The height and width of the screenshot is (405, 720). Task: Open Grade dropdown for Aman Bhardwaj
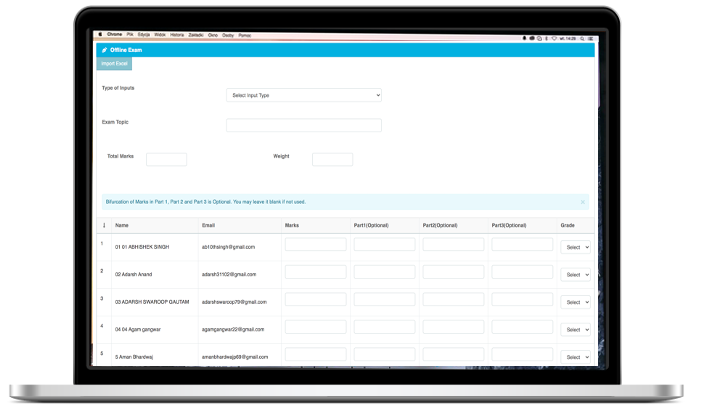pyautogui.click(x=575, y=357)
